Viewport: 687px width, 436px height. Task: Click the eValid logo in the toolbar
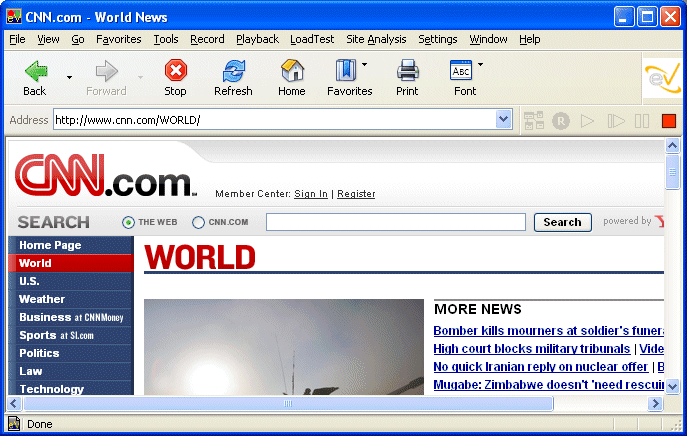point(662,78)
